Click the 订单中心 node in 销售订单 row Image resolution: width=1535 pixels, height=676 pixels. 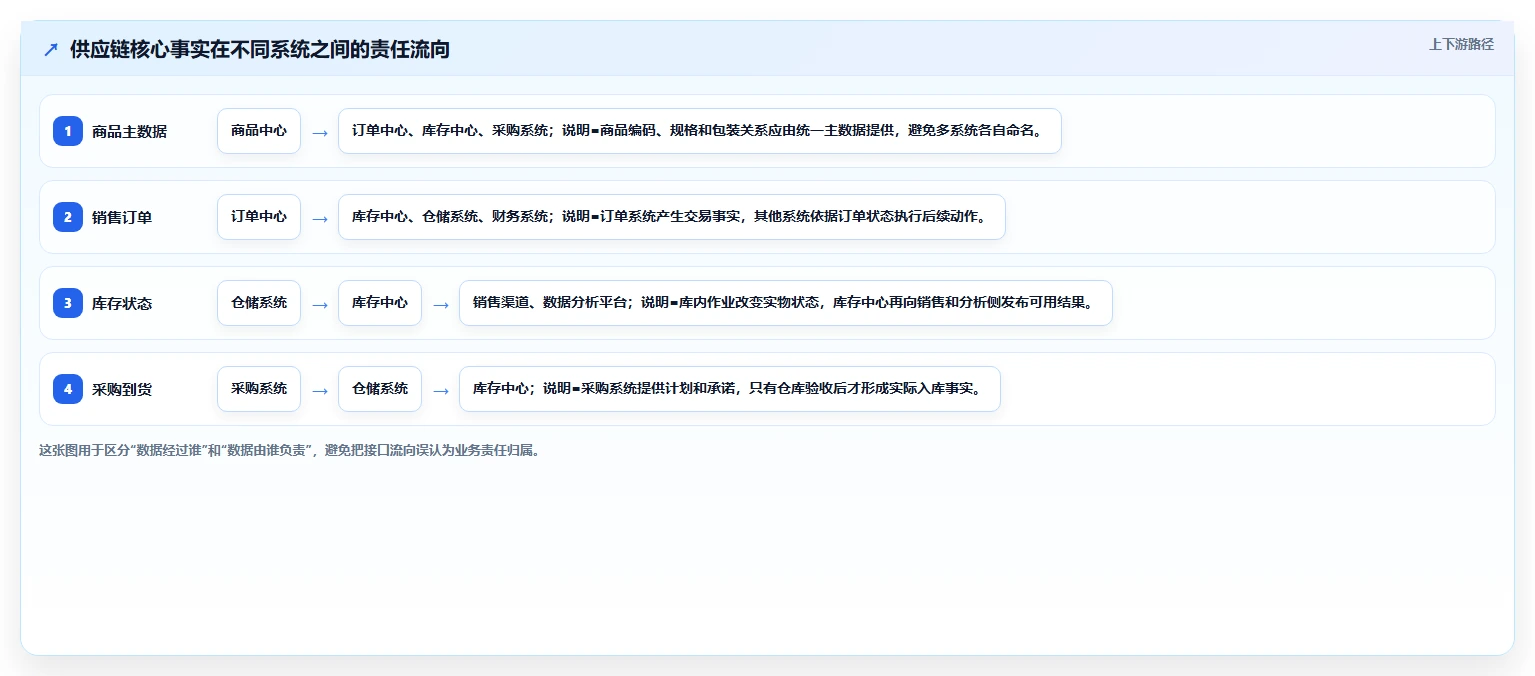click(259, 217)
